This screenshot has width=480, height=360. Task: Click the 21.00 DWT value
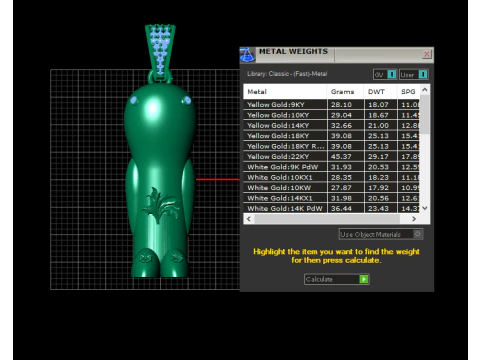coord(378,125)
